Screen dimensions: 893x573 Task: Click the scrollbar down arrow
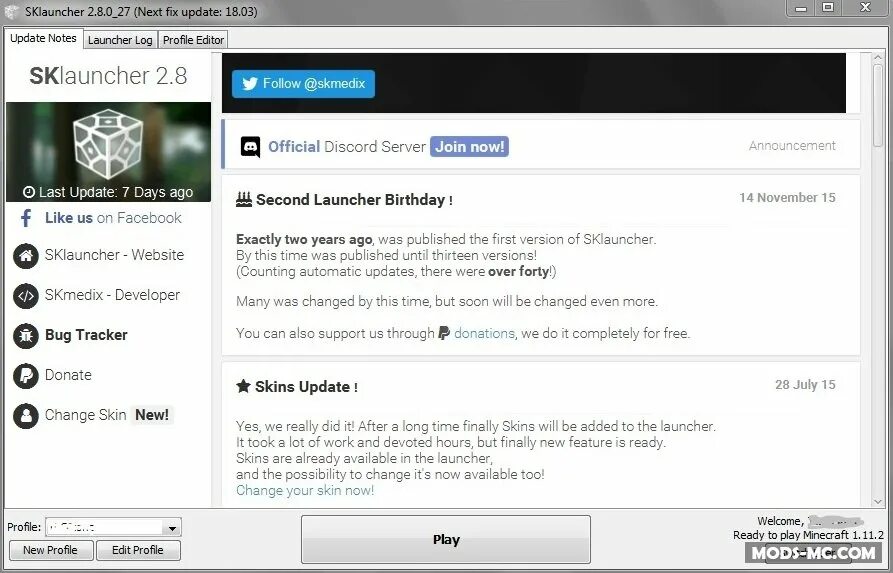[x=878, y=501]
